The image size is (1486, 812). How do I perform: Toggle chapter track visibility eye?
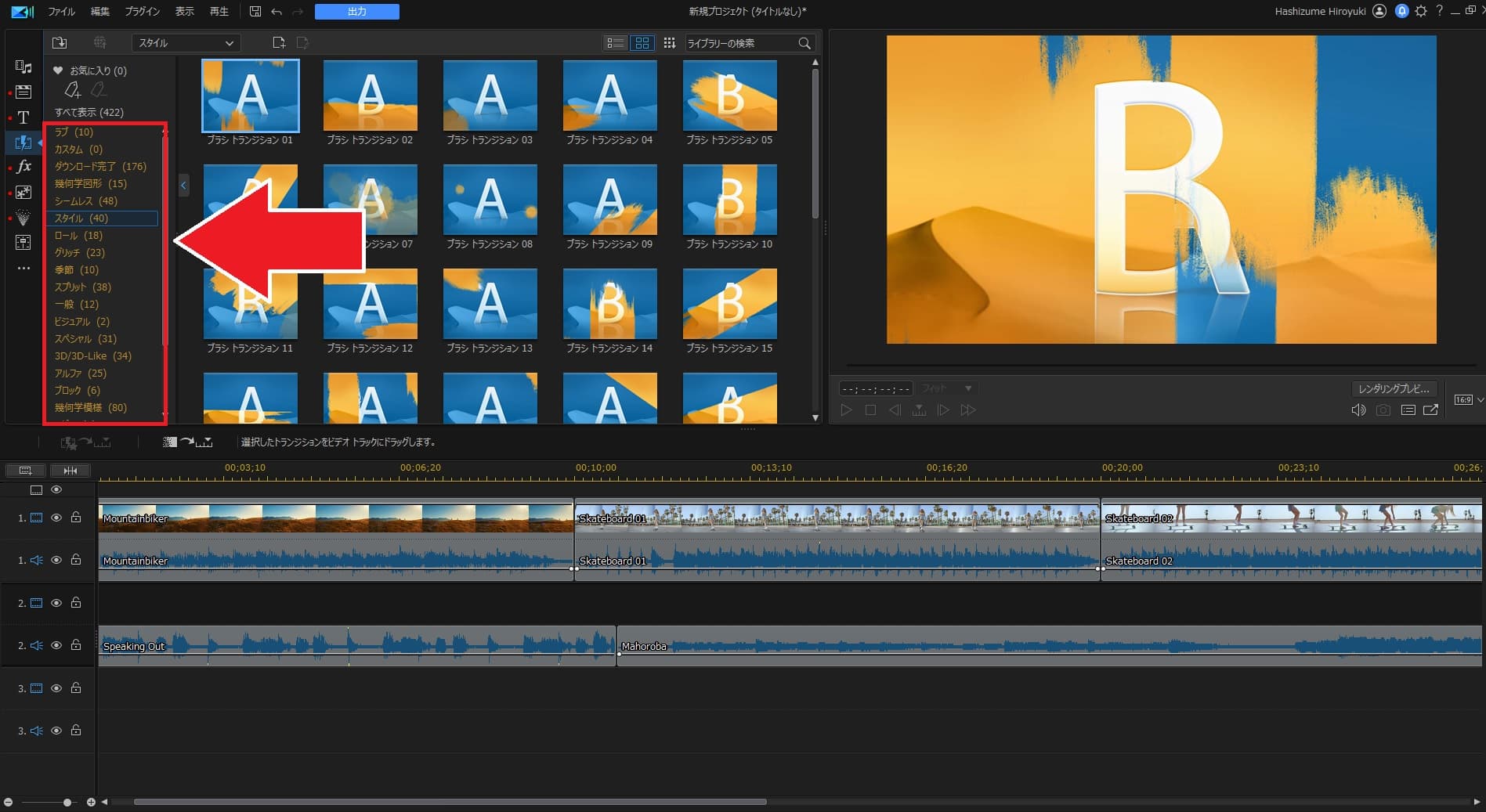coord(56,489)
